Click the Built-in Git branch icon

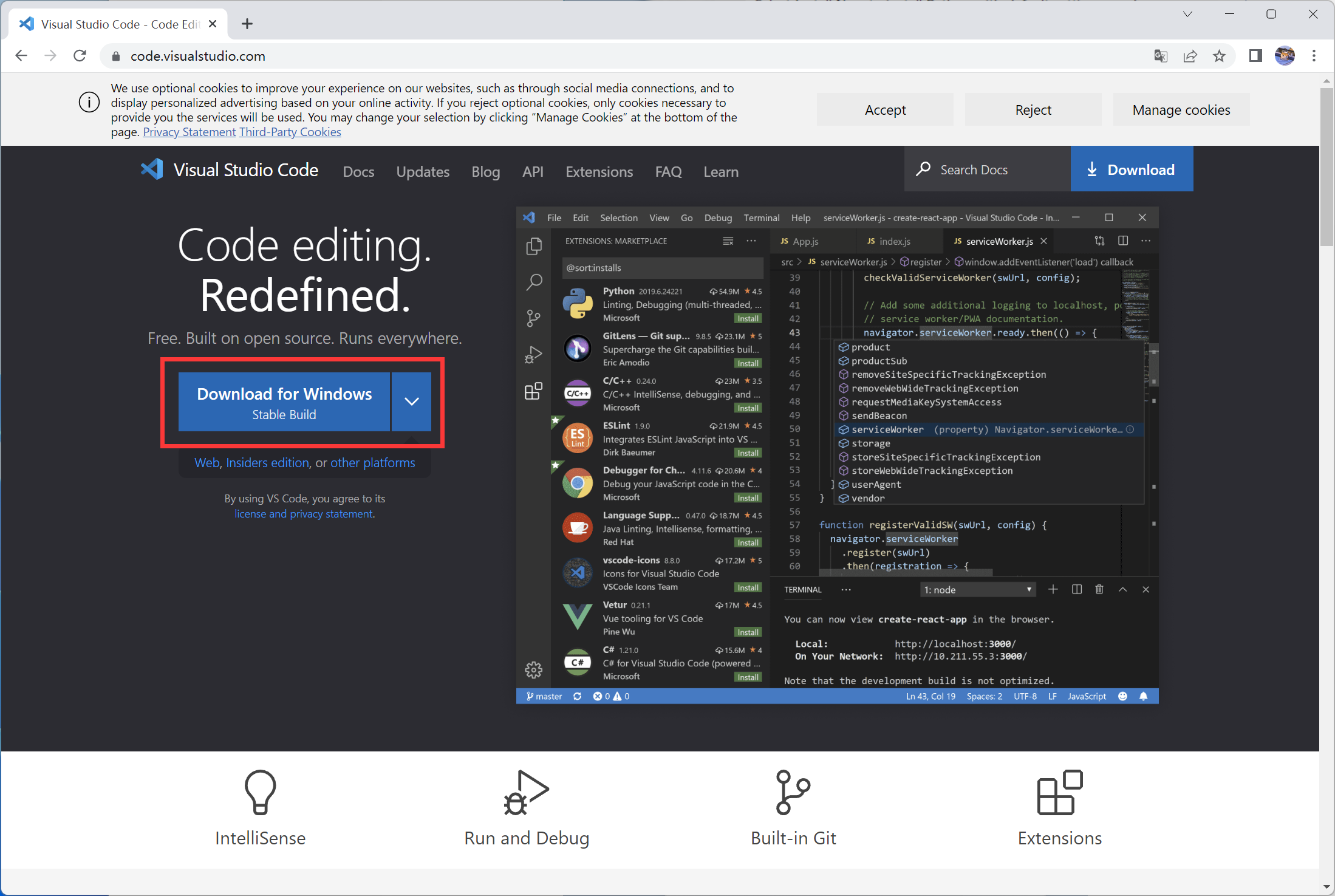(793, 792)
